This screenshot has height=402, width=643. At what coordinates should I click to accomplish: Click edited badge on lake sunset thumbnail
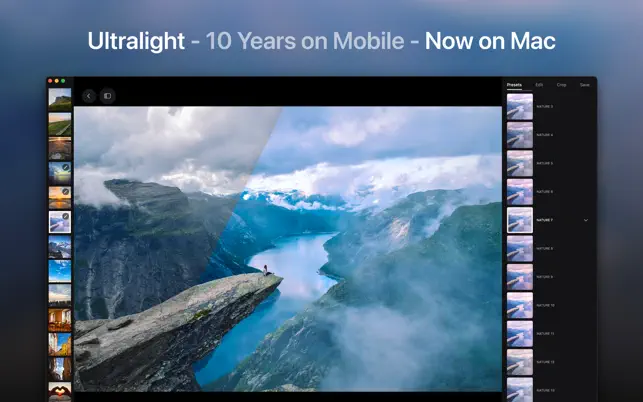point(66,167)
